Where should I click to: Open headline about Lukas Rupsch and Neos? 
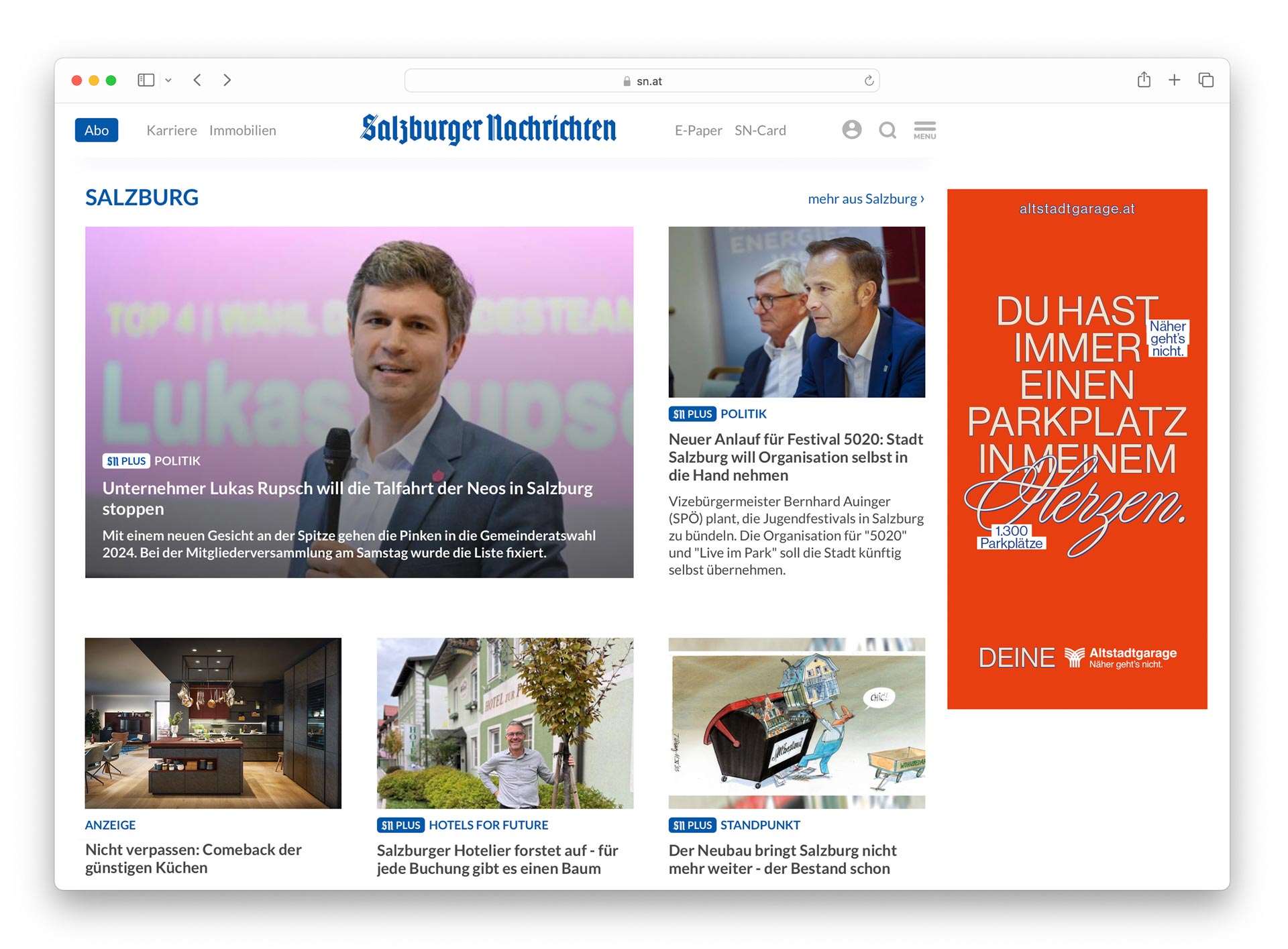347,498
